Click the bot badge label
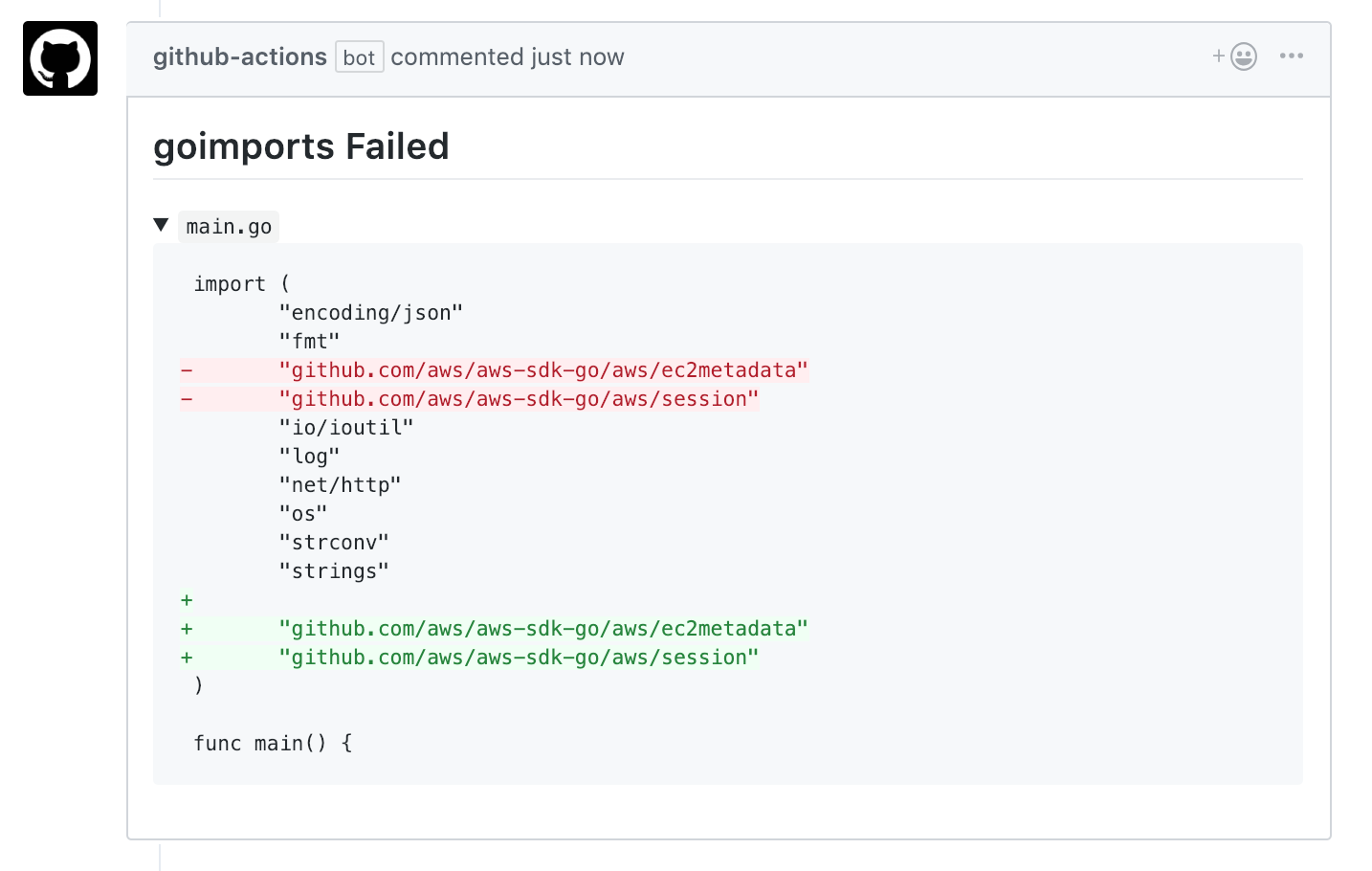Viewport: 1372px width, 871px height. [x=359, y=57]
